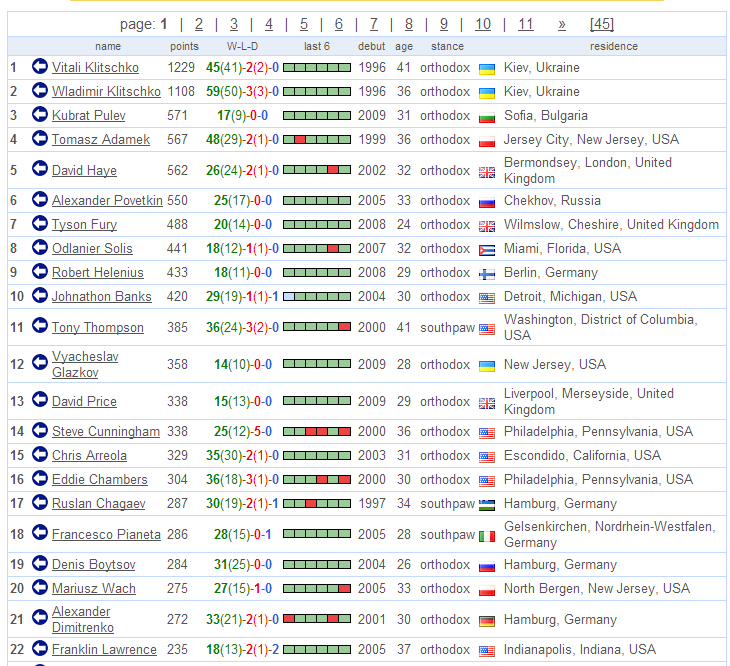Click the Cuban flag in Odlanier Solis's row
The height and width of the screenshot is (666, 730).
(487, 249)
